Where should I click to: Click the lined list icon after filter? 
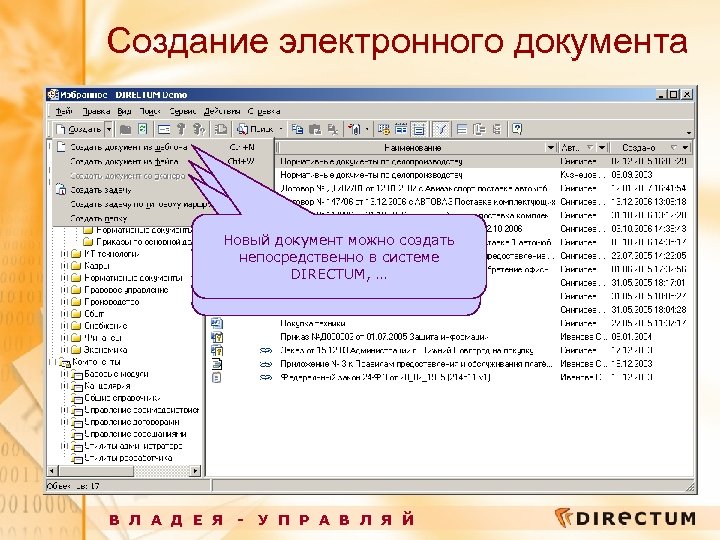point(462,129)
